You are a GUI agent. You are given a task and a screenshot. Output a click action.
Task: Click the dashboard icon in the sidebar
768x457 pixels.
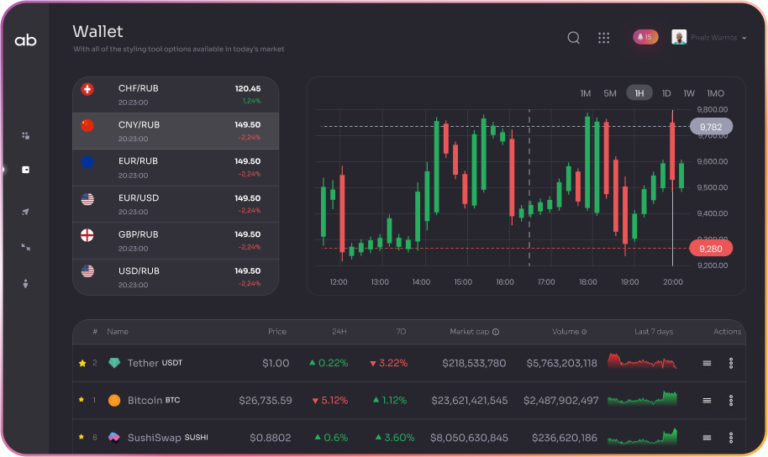(x=25, y=135)
